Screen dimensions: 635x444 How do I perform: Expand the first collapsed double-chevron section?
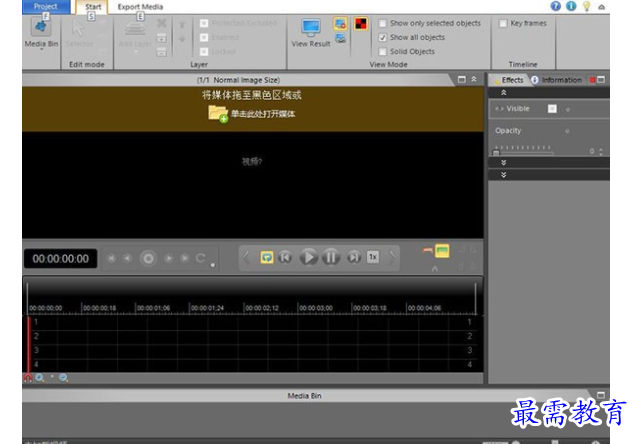[504, 162]
